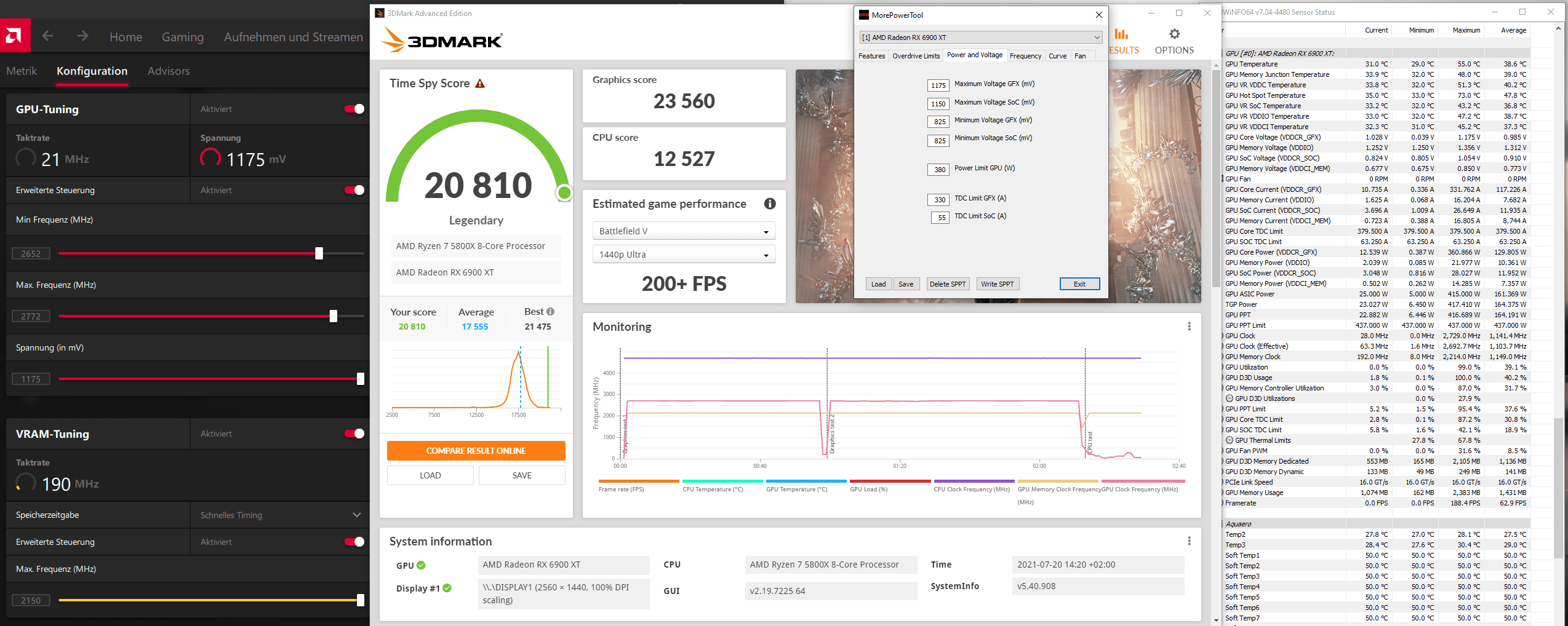Open the System information three-dot menu
Screen dimensions: 1568x626
pyautogui.click(x=1189, y=541)
